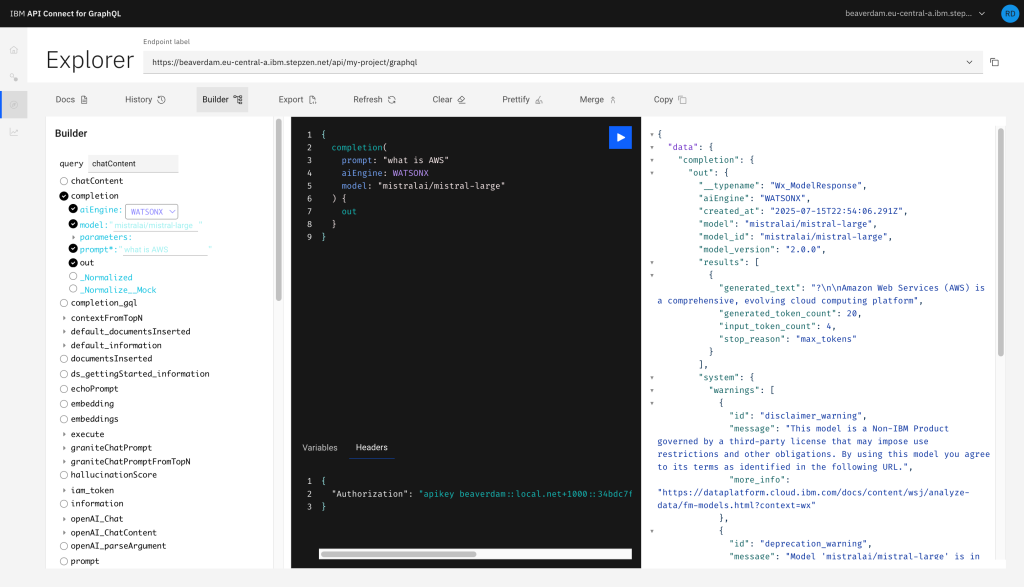The height and width of the screenshot is (587, 1024).
Task: Select the Explorer icon in the sidebar
Action: tap(13, 103)
